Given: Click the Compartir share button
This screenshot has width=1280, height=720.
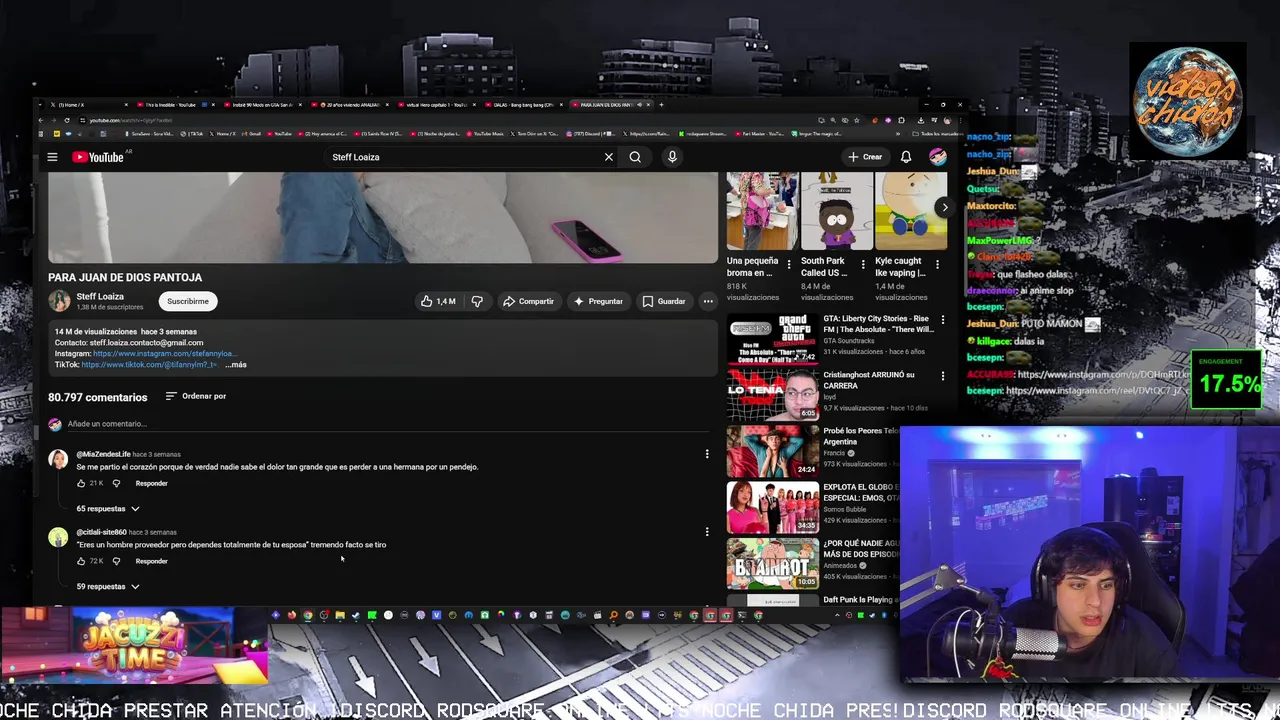Looking at the screenshot, I should [x=528, y=301].
